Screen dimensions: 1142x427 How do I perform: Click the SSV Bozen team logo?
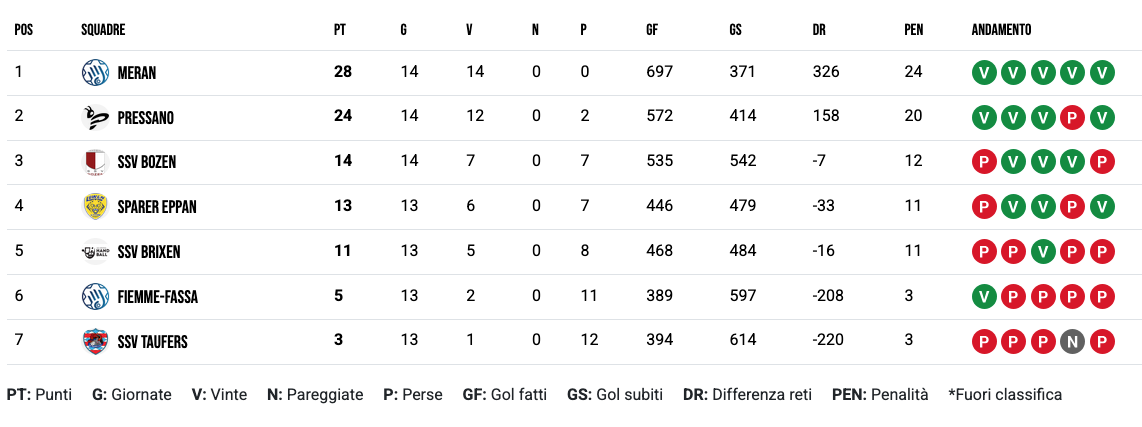point(94,162)
